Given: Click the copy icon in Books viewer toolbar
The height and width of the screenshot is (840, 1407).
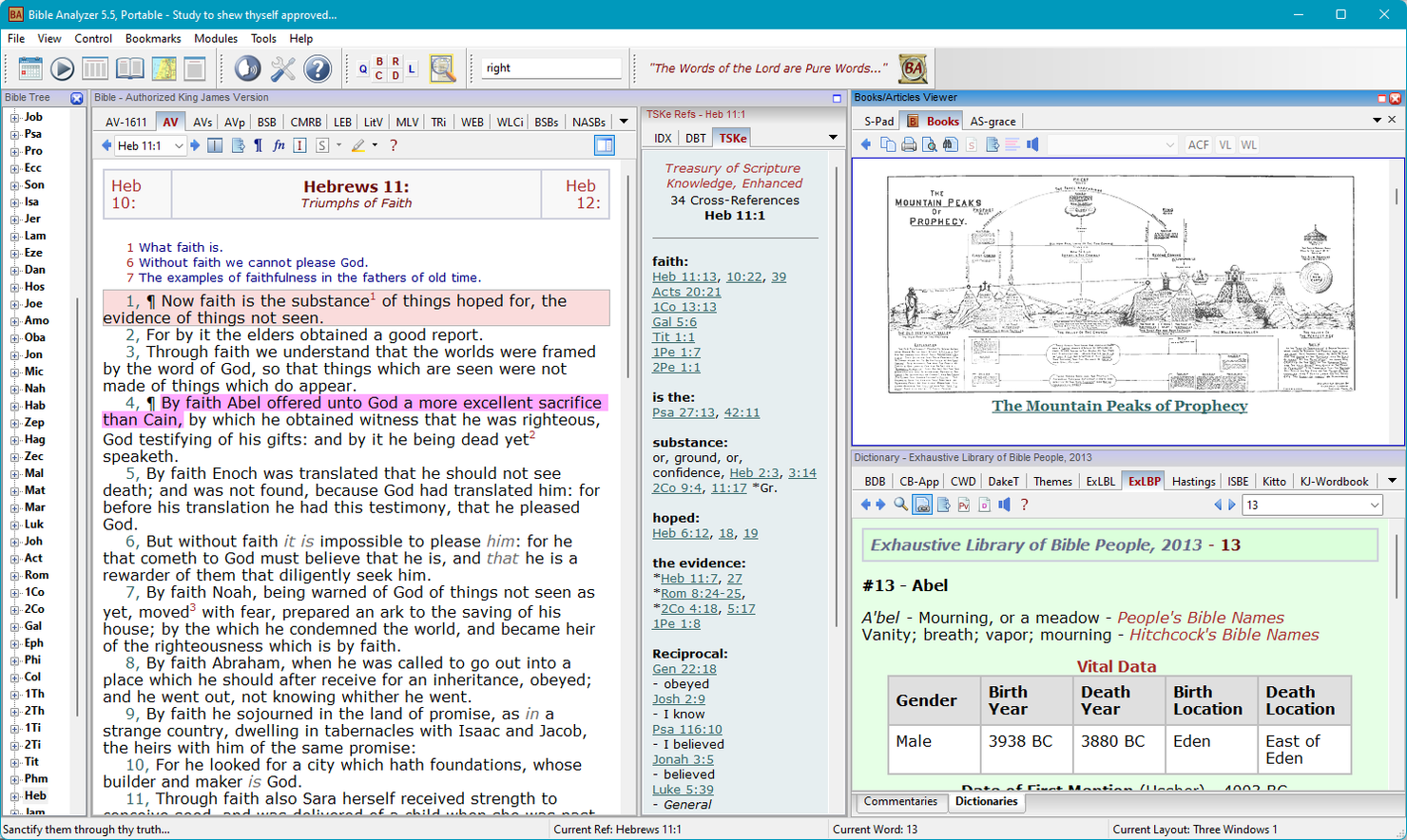Looking at the screenshot, I should 888,144.
